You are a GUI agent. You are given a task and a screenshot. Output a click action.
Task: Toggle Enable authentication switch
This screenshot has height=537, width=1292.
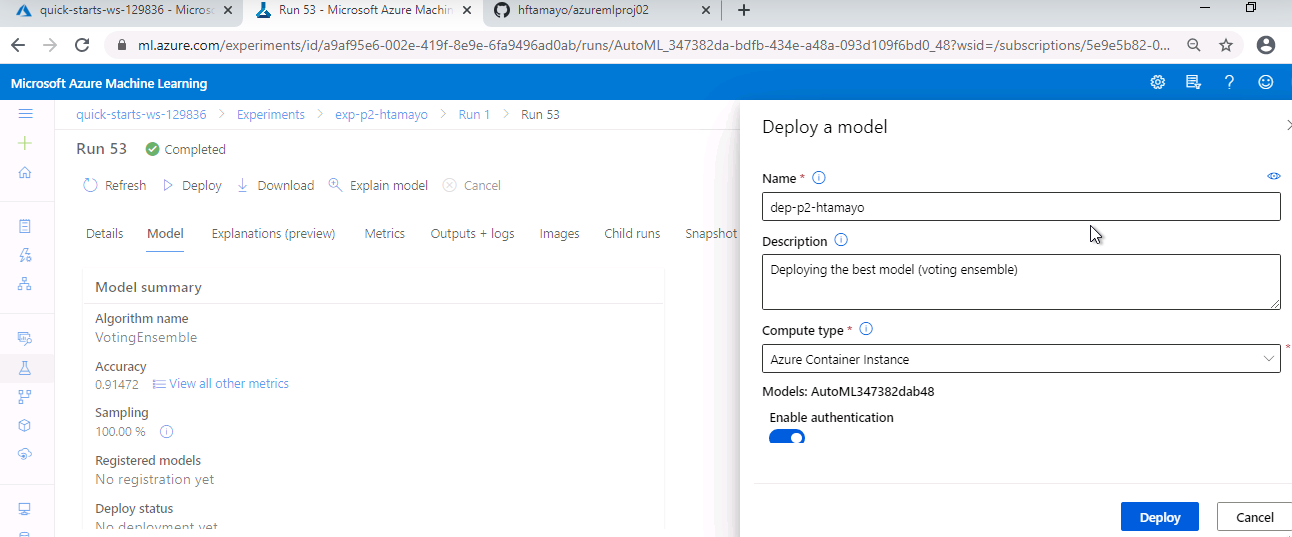pos(787,437)
